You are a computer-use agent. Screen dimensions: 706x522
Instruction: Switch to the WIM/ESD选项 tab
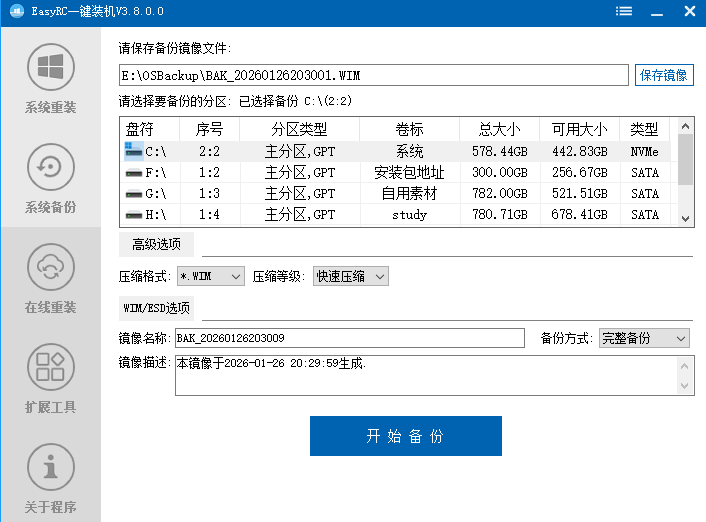click(x=157, y=308)
